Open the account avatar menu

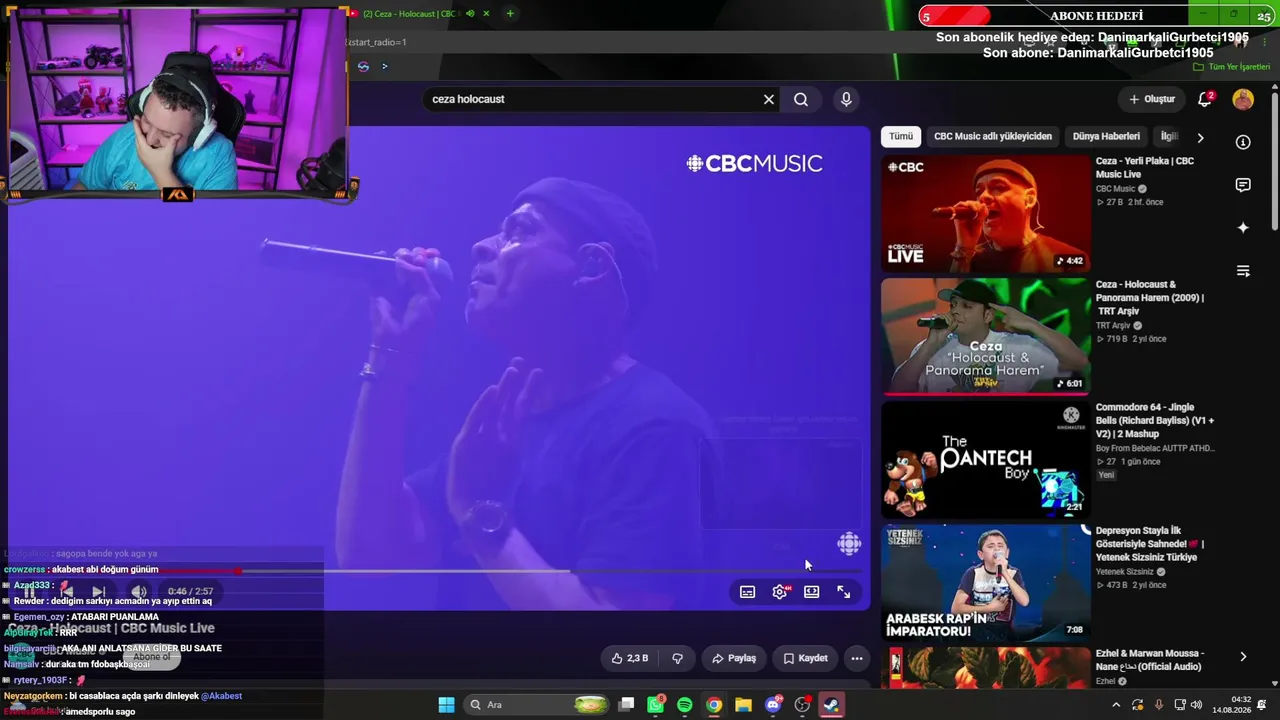pos(1243,99)
